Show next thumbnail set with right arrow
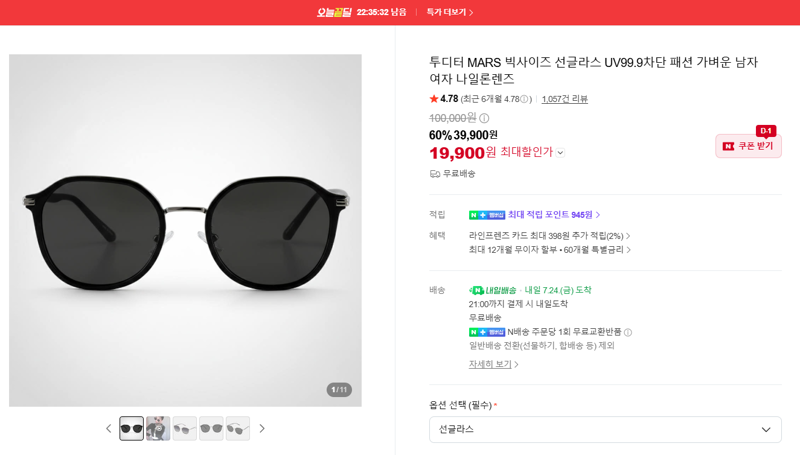Screen dimensions: 800x455 click(x=262, y=428)
